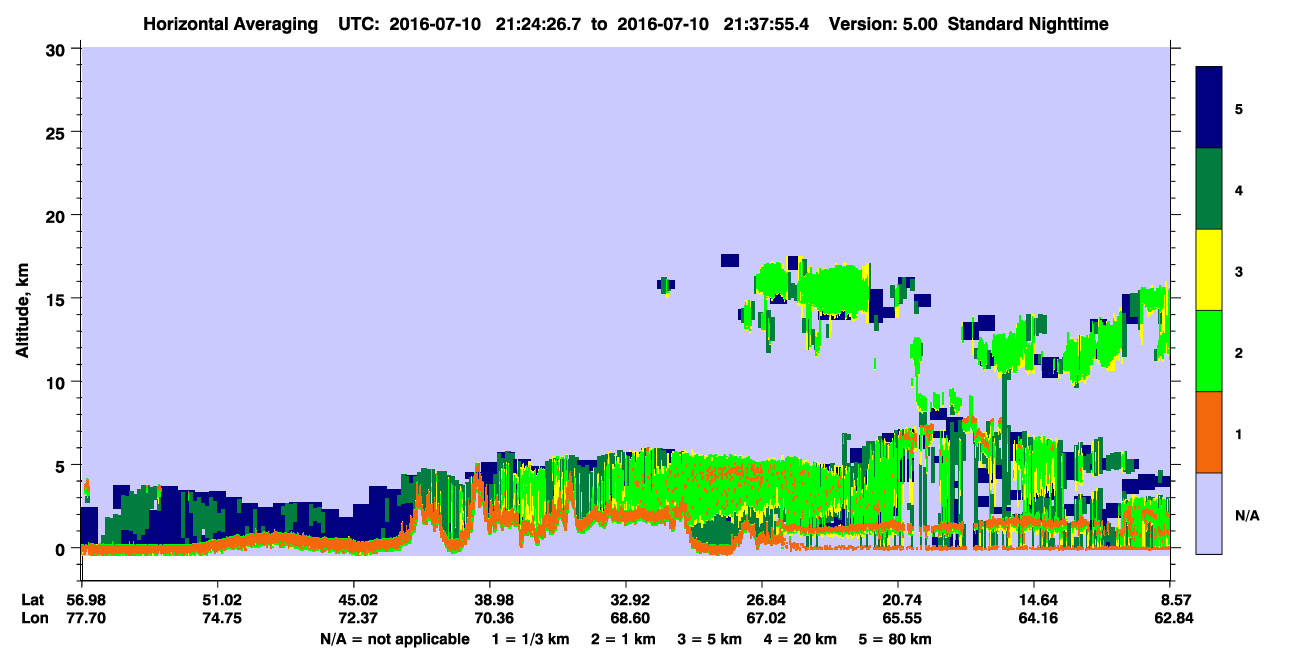Screen dimensions: 1300x667
Task: Click the bright green level 2 color swatch
Action: (x=1209, y=351)
